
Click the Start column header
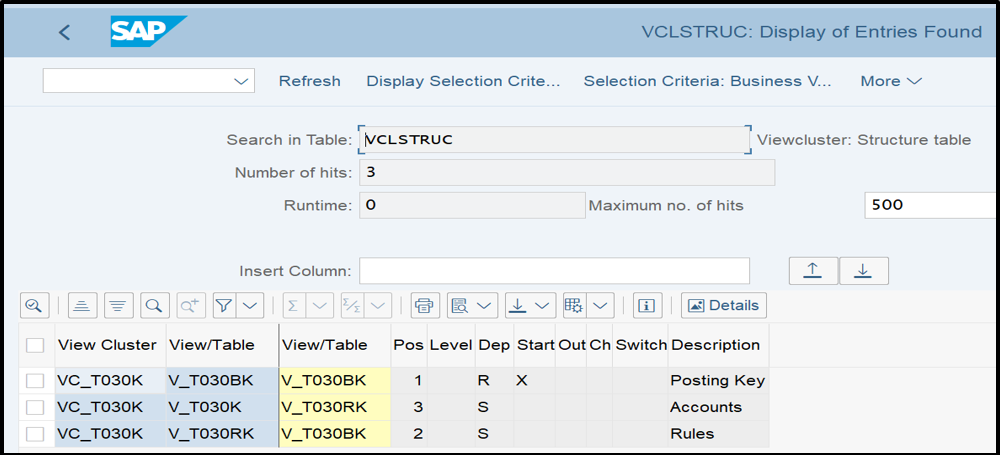(x=535, y=346)
